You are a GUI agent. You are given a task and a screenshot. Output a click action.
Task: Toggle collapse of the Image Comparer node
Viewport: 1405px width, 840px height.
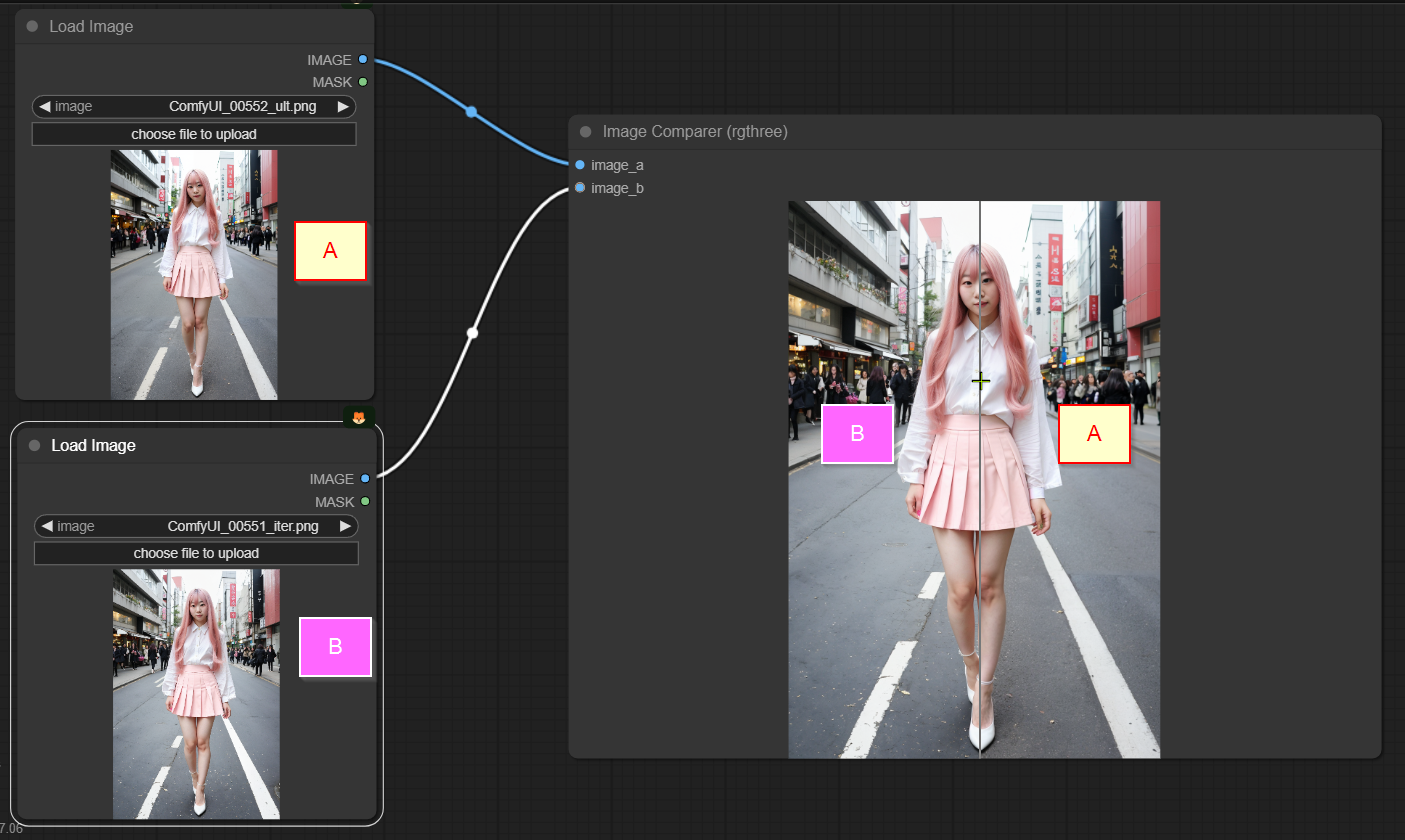tap(588, 131)
